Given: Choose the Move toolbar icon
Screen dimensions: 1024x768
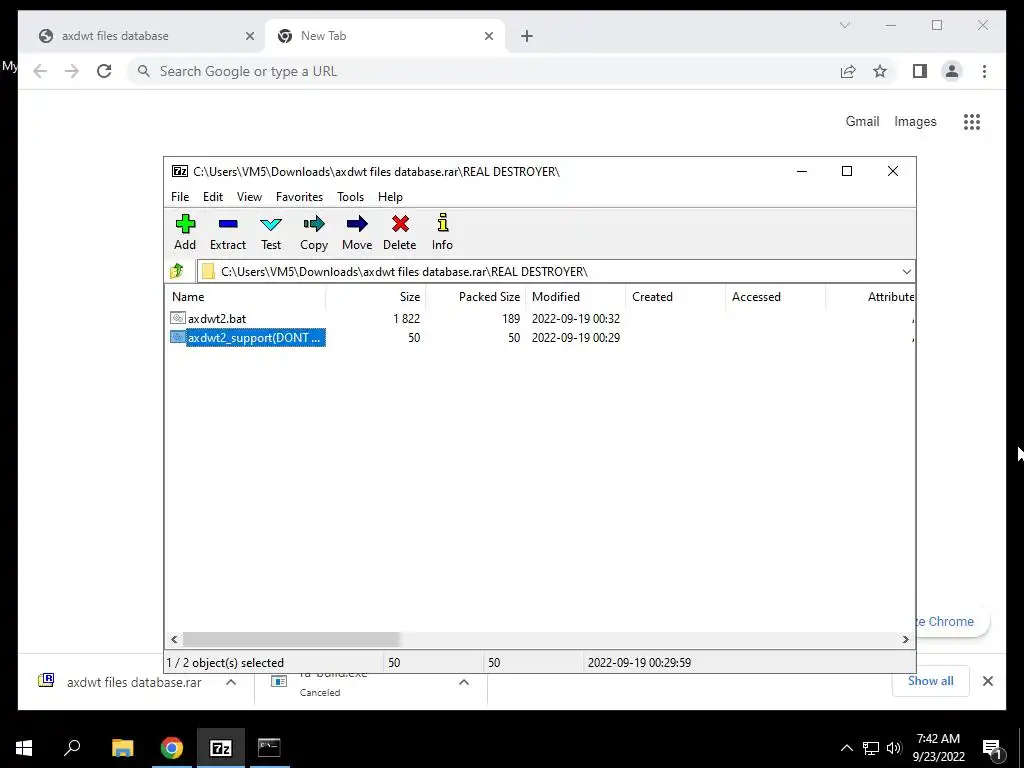Looking at the screenshot, I should [x=357, y=224].
